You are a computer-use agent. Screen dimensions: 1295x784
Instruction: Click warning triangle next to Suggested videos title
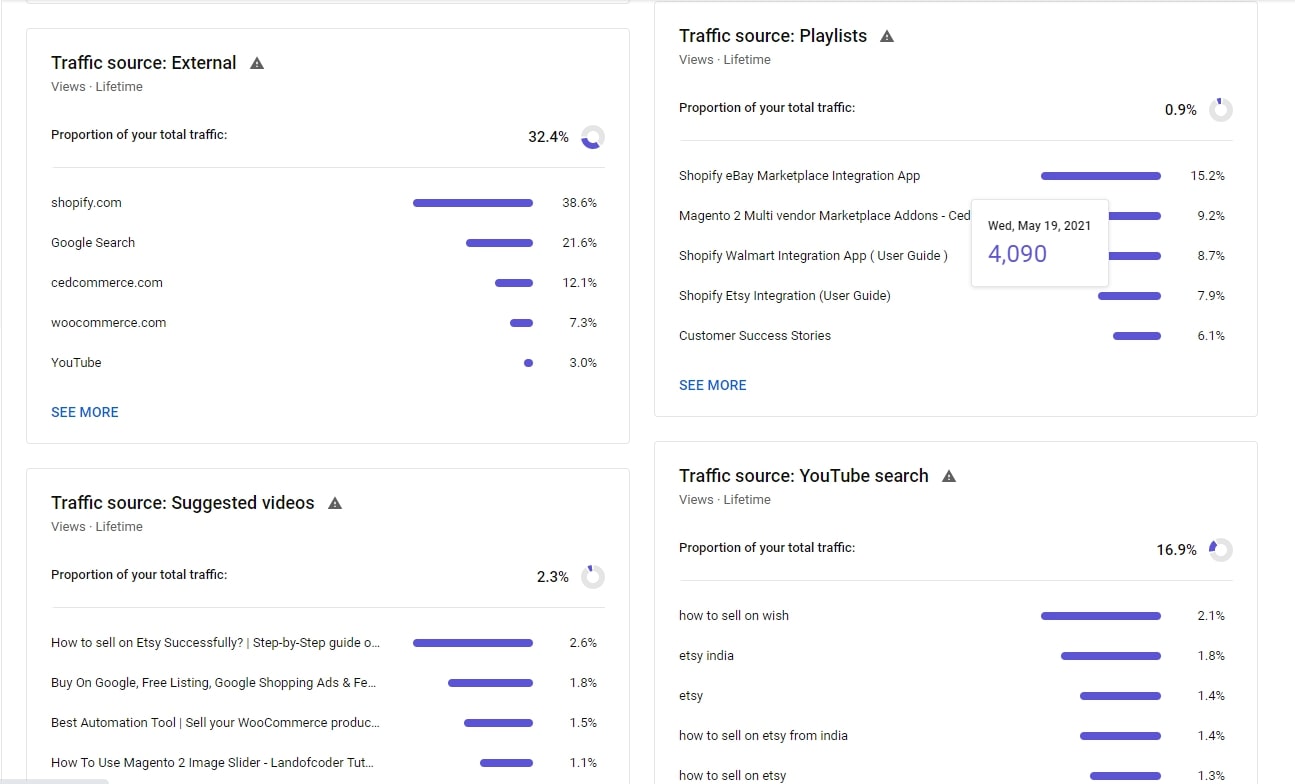335,503
